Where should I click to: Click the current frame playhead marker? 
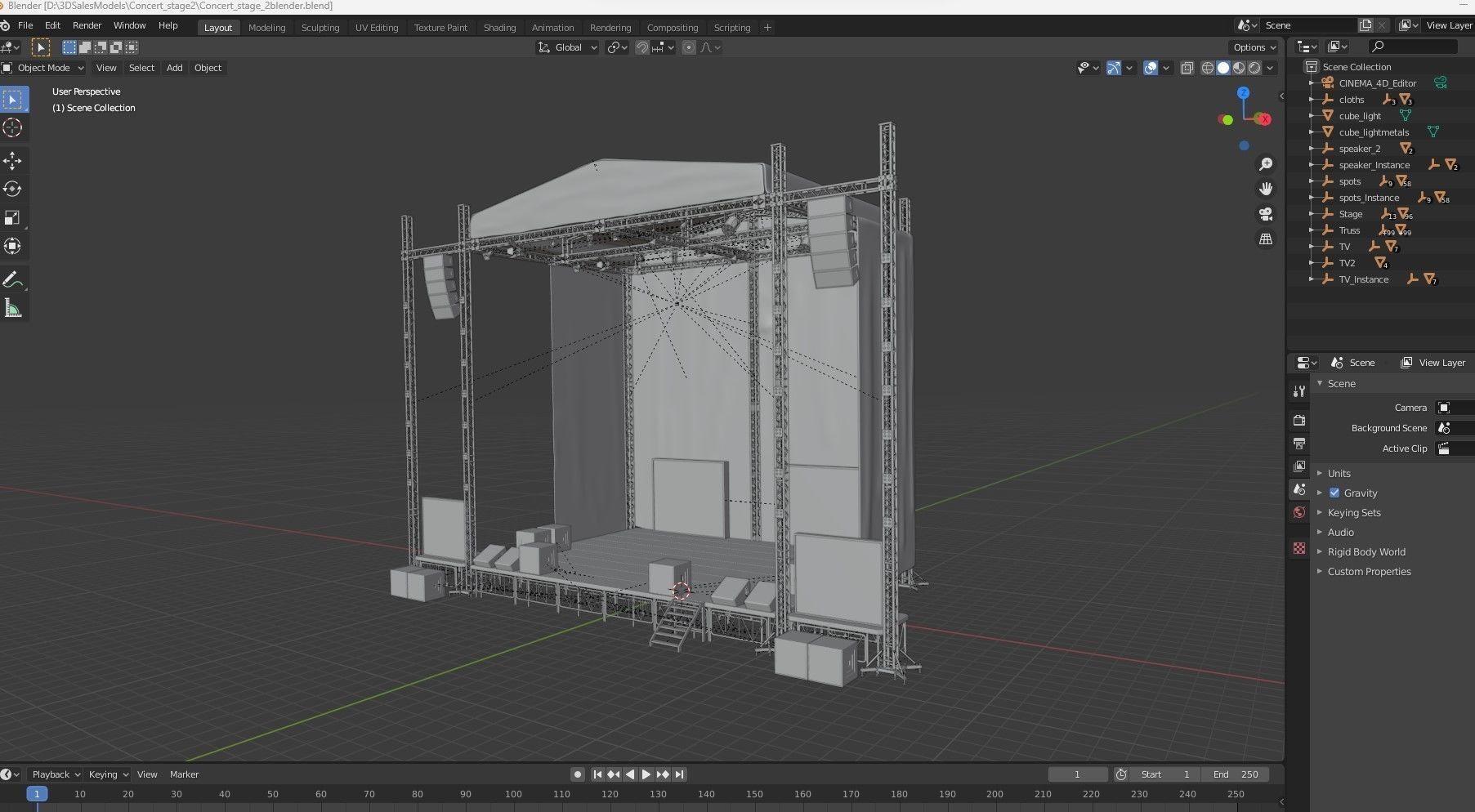(x=37, y=794)
